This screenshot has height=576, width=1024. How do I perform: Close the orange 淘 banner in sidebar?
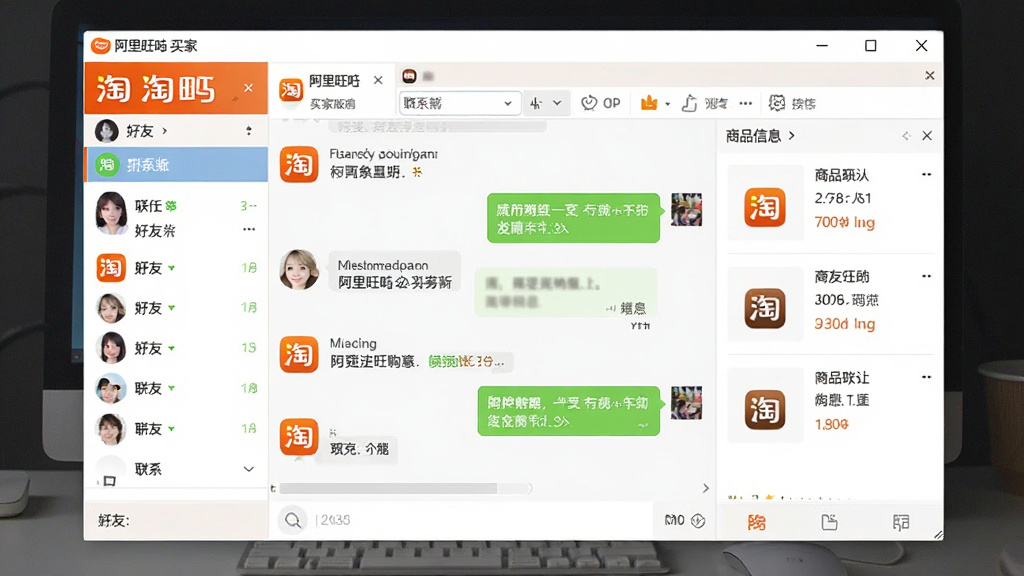(x=248, y=88)
